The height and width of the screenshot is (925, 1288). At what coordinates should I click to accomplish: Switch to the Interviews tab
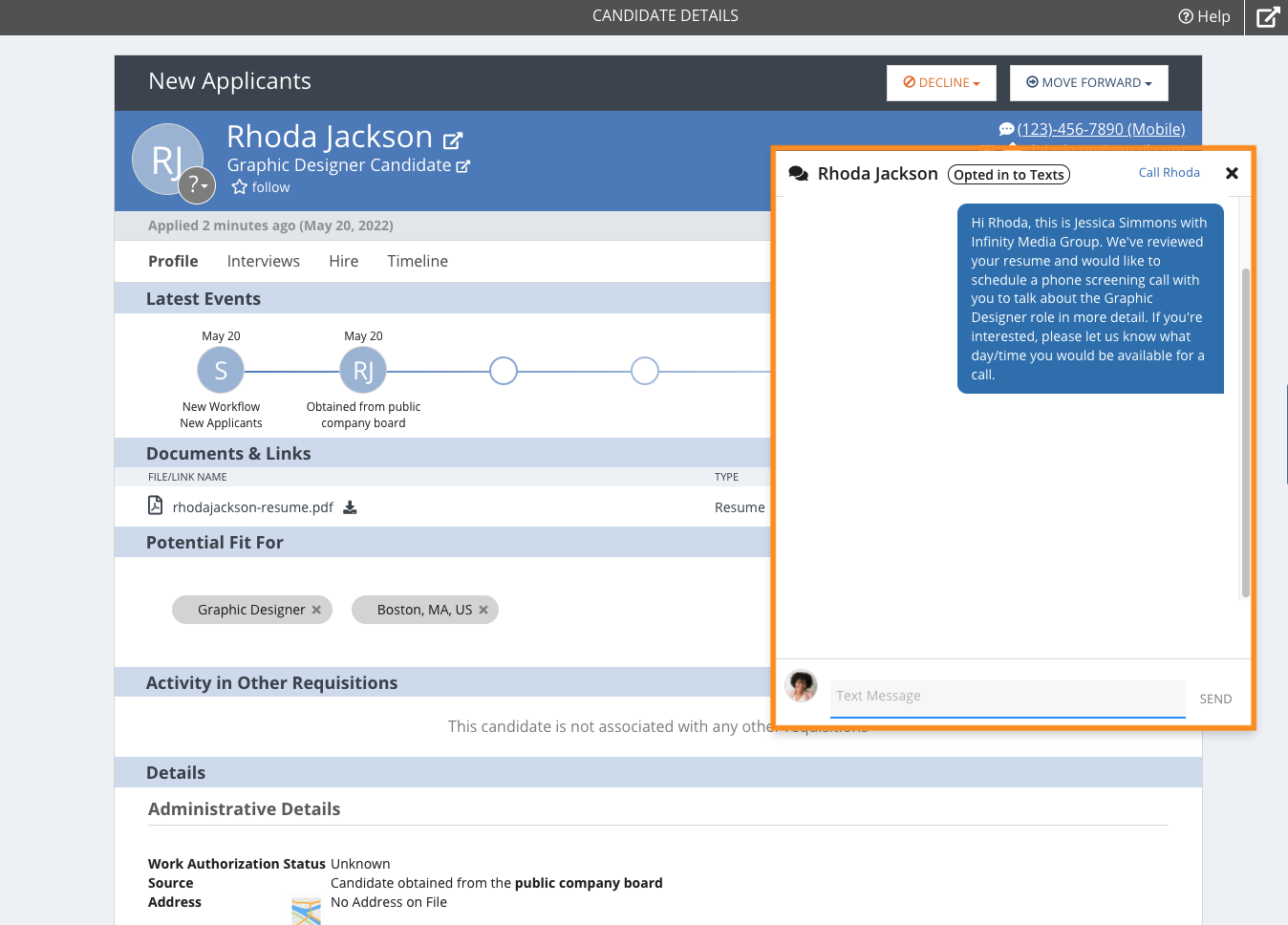pos(263,261)
